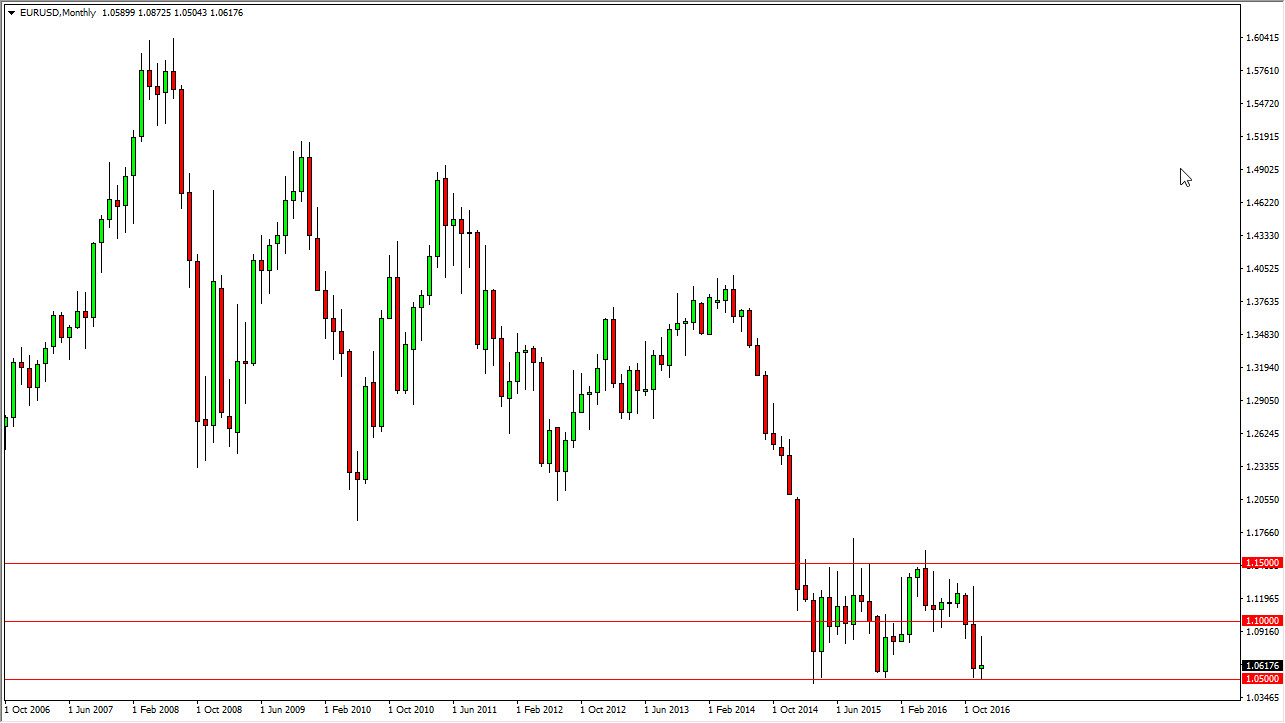Screen dimensions: 1285x723
Task: Select the red 1.15000 level price tag
Action: click(1260, 563)
